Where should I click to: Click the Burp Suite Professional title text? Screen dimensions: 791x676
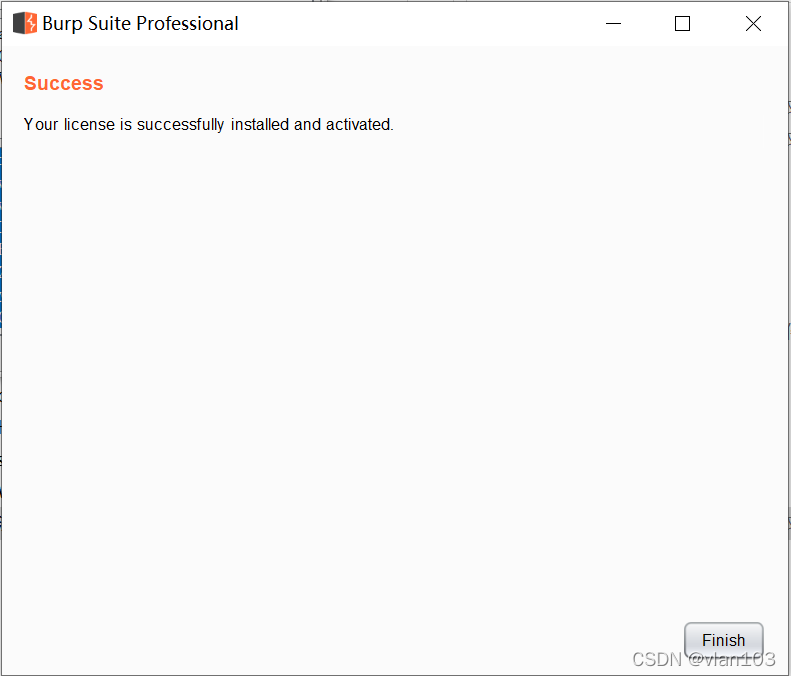140,24
